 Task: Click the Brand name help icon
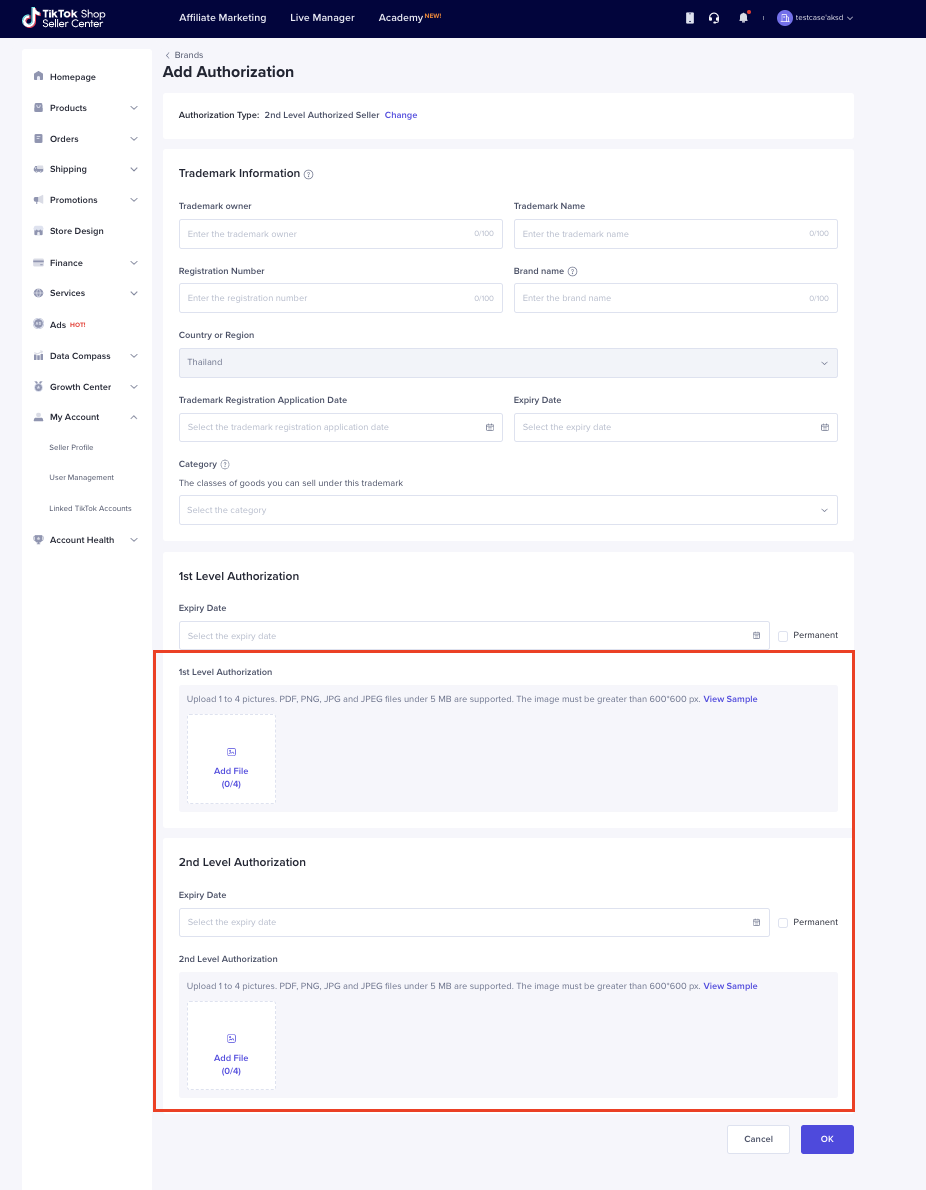tap(573, 271)
